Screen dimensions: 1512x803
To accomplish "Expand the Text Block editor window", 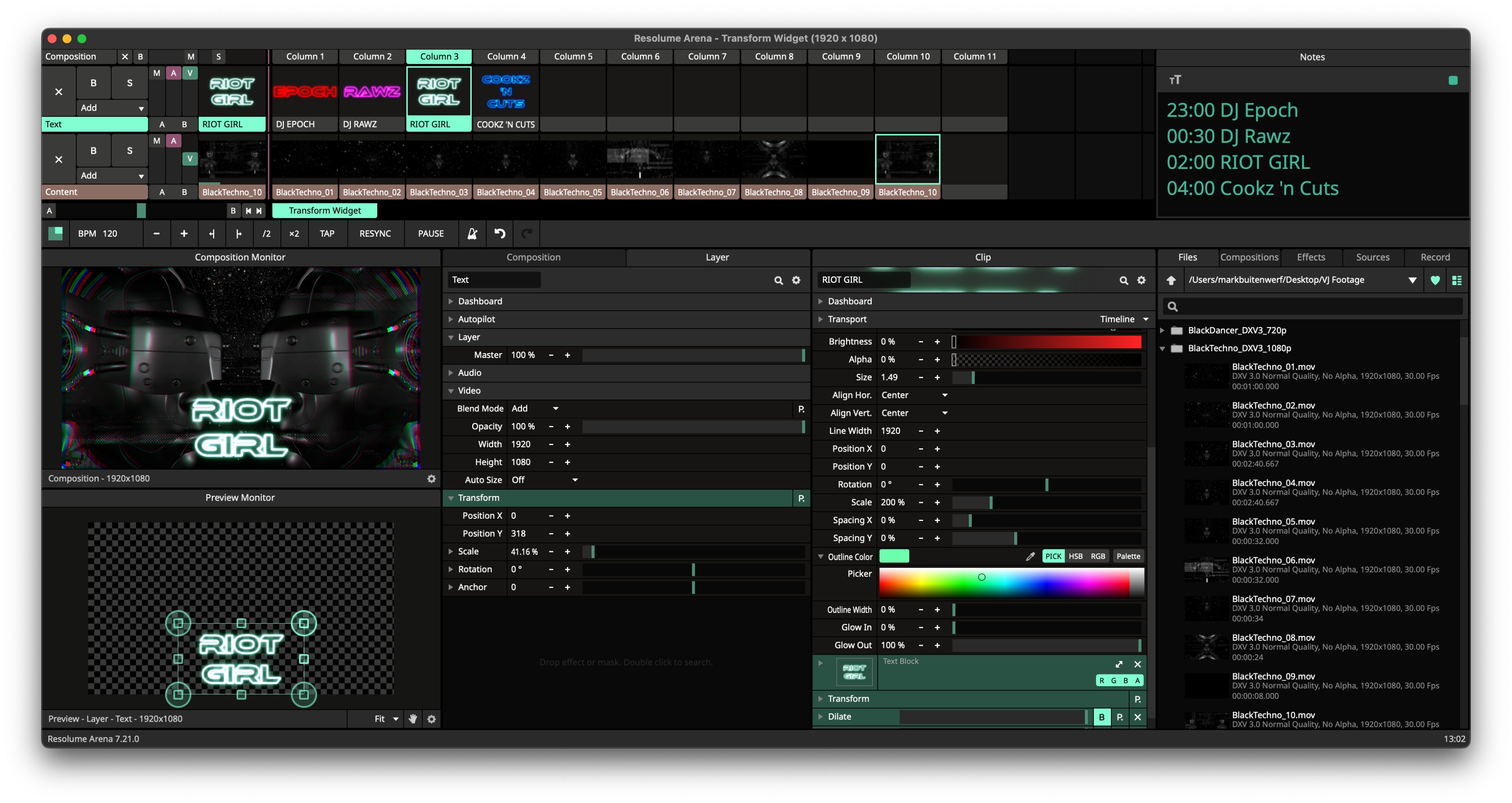I will [1119, 665].
